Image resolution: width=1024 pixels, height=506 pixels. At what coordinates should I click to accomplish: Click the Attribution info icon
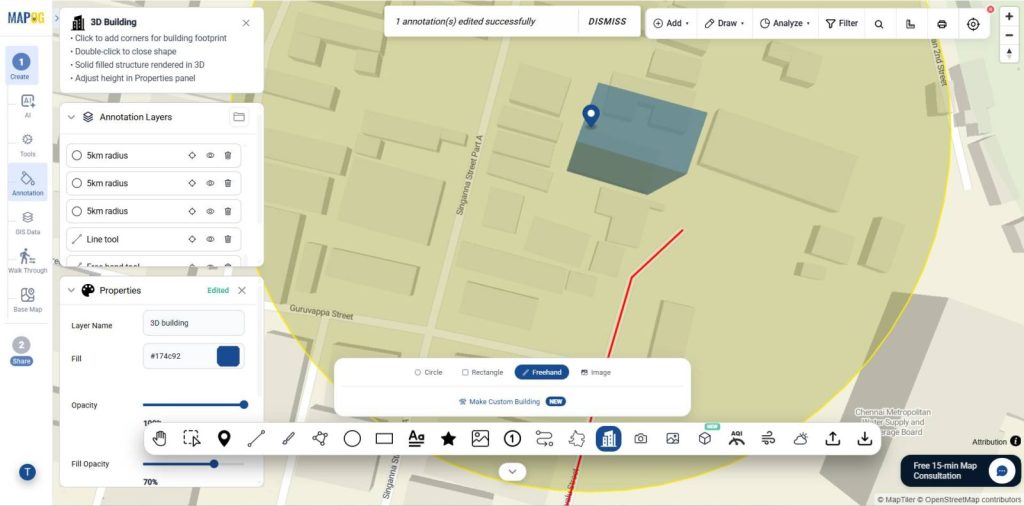tap(1016, 441)
